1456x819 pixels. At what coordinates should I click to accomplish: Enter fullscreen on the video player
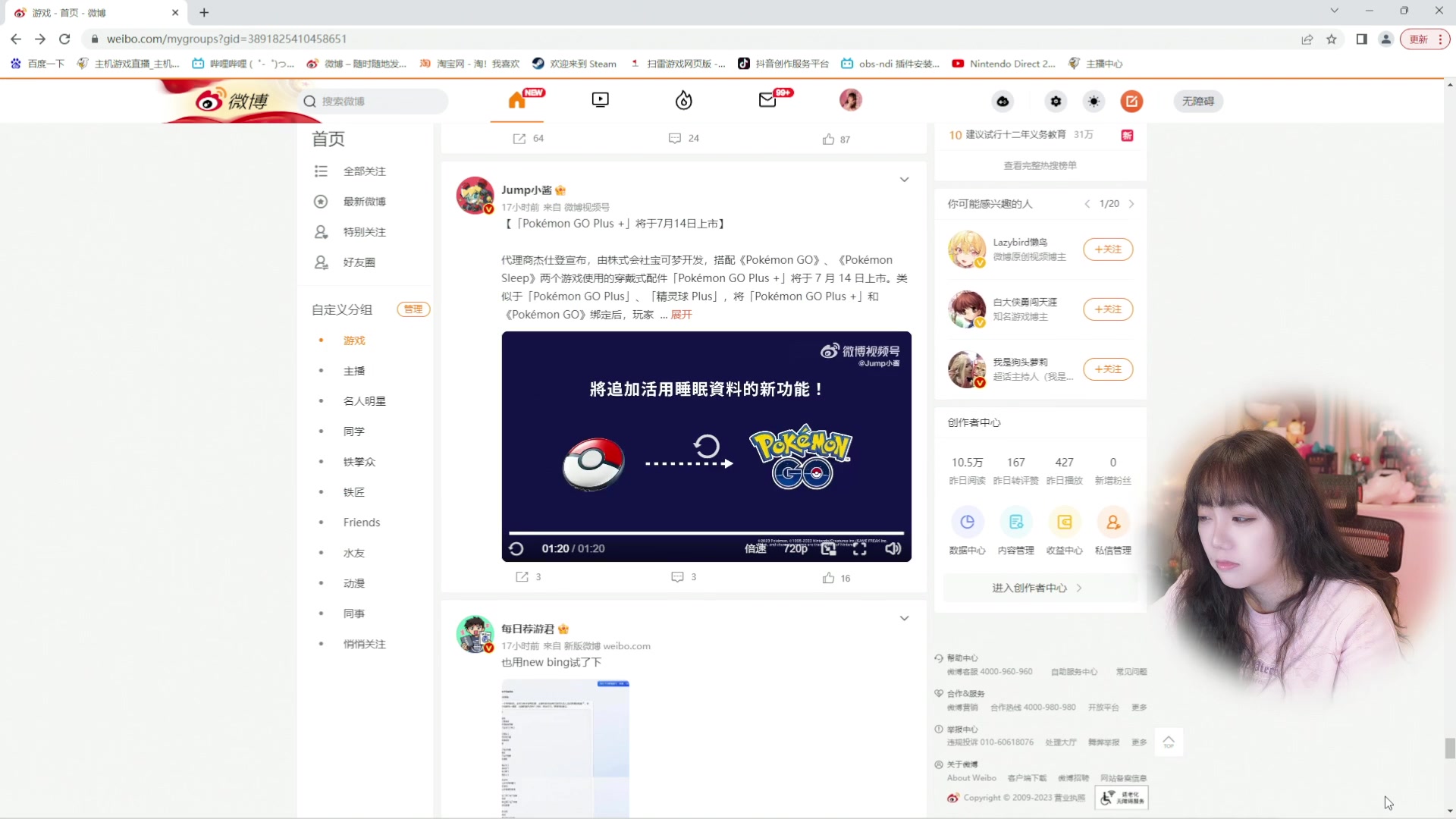click(x=860, y=548)
